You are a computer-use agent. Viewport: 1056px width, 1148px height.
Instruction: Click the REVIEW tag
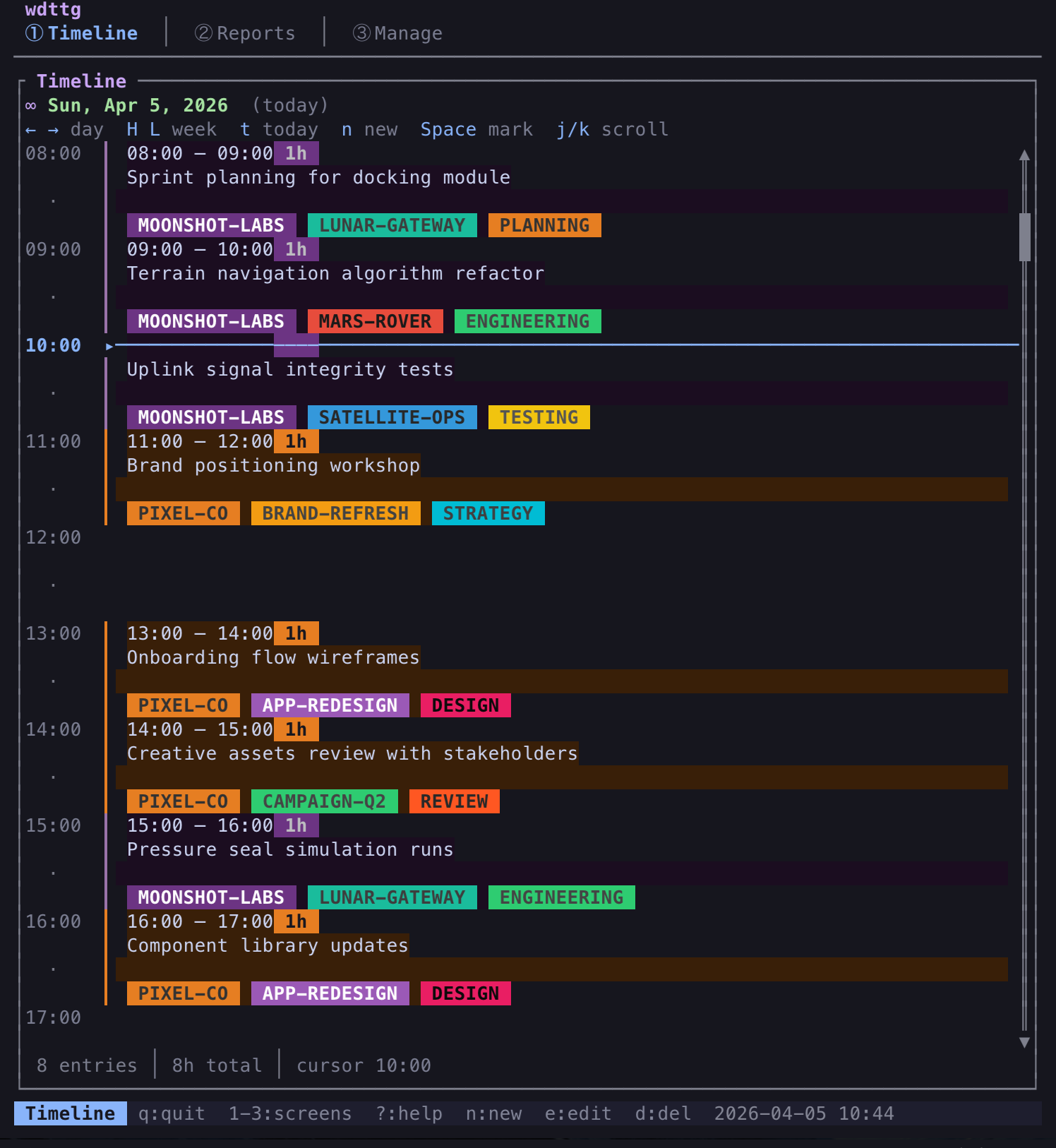click(454, 801)
